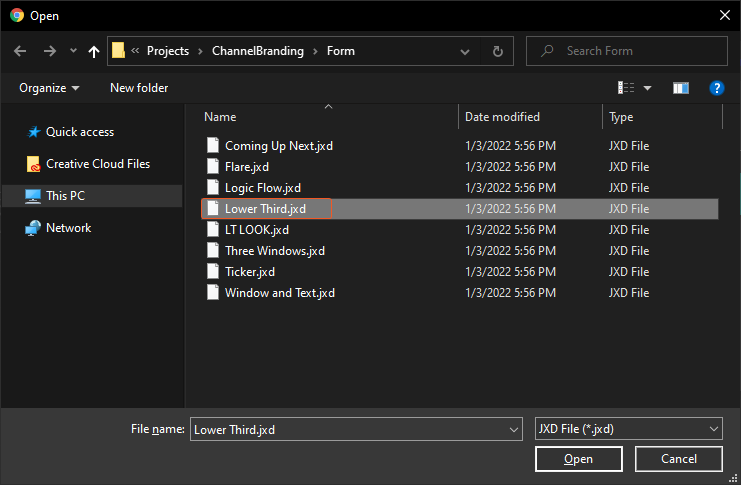Open the Organize menu
This screenshot has width=741, height=485.
pos(49,88)
